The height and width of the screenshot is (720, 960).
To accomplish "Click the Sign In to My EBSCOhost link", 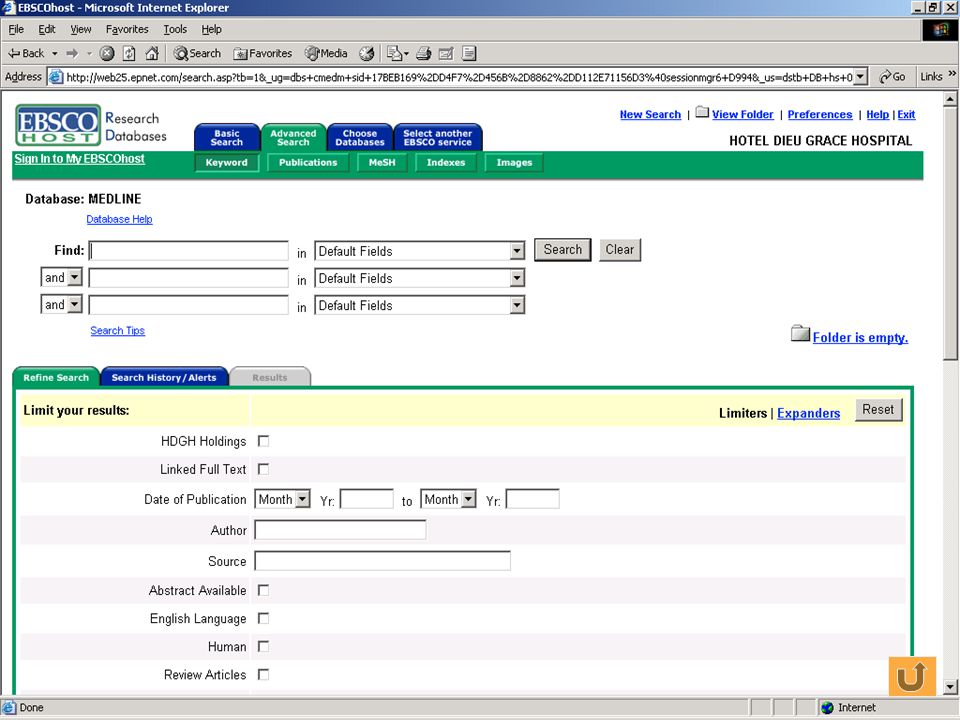I will point(80,159).
